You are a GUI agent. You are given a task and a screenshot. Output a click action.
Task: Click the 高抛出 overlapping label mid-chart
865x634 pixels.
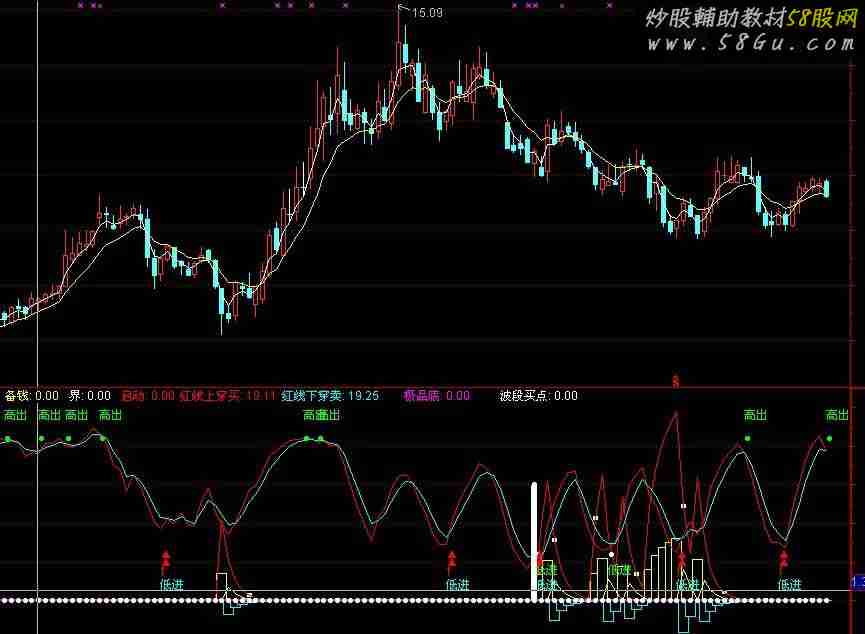coord(322,415)
